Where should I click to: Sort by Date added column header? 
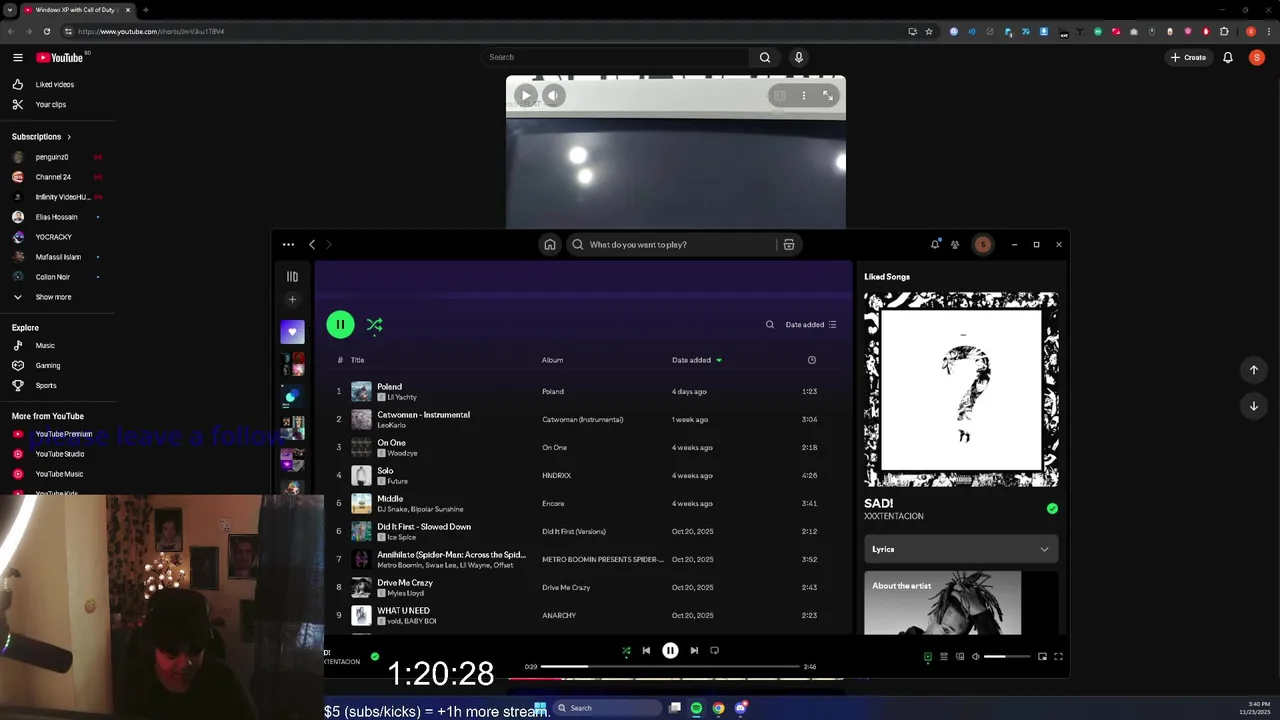coord(697,360)
